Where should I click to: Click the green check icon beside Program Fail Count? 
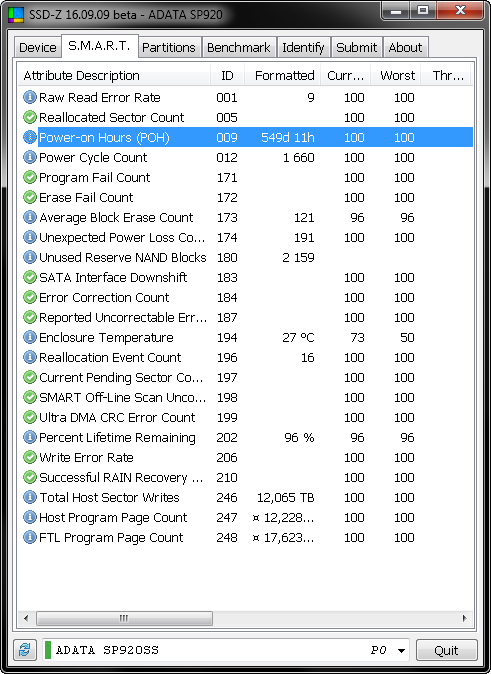tap(30, 178)
